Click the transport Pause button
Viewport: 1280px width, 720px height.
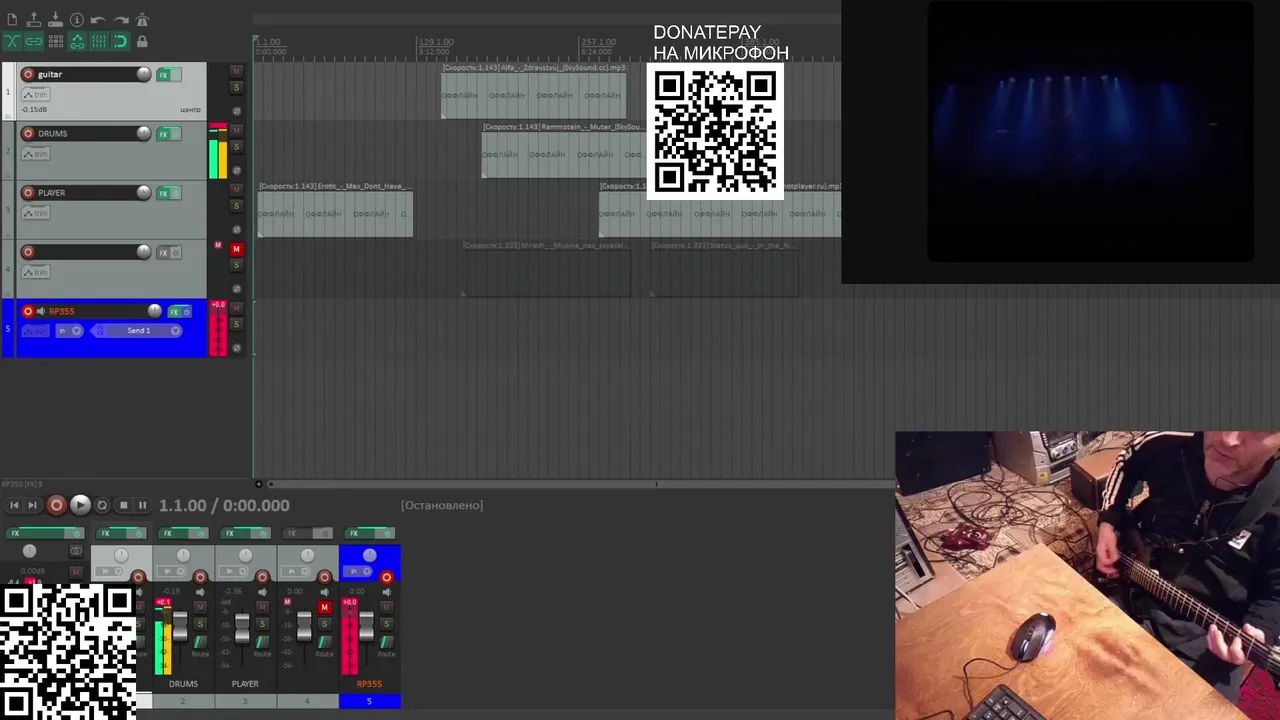[142, 506]
